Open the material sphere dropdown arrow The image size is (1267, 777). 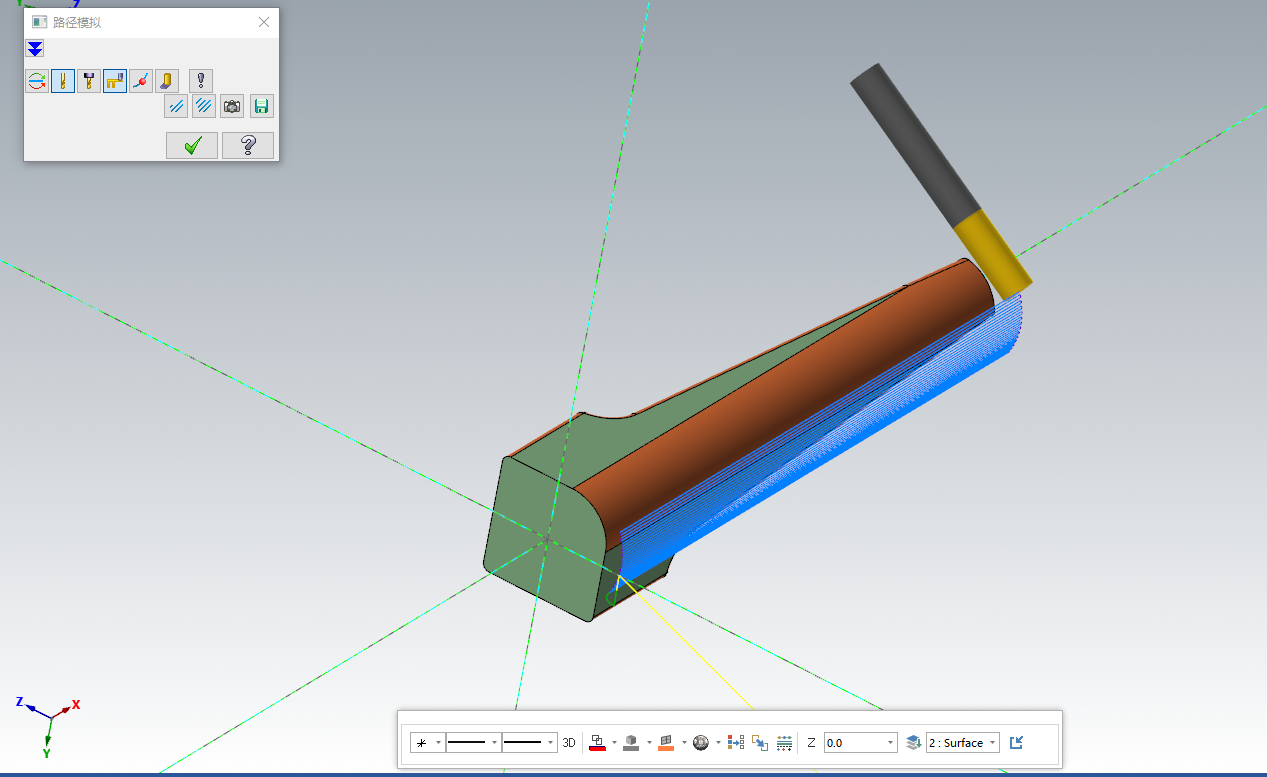[718, 743]
